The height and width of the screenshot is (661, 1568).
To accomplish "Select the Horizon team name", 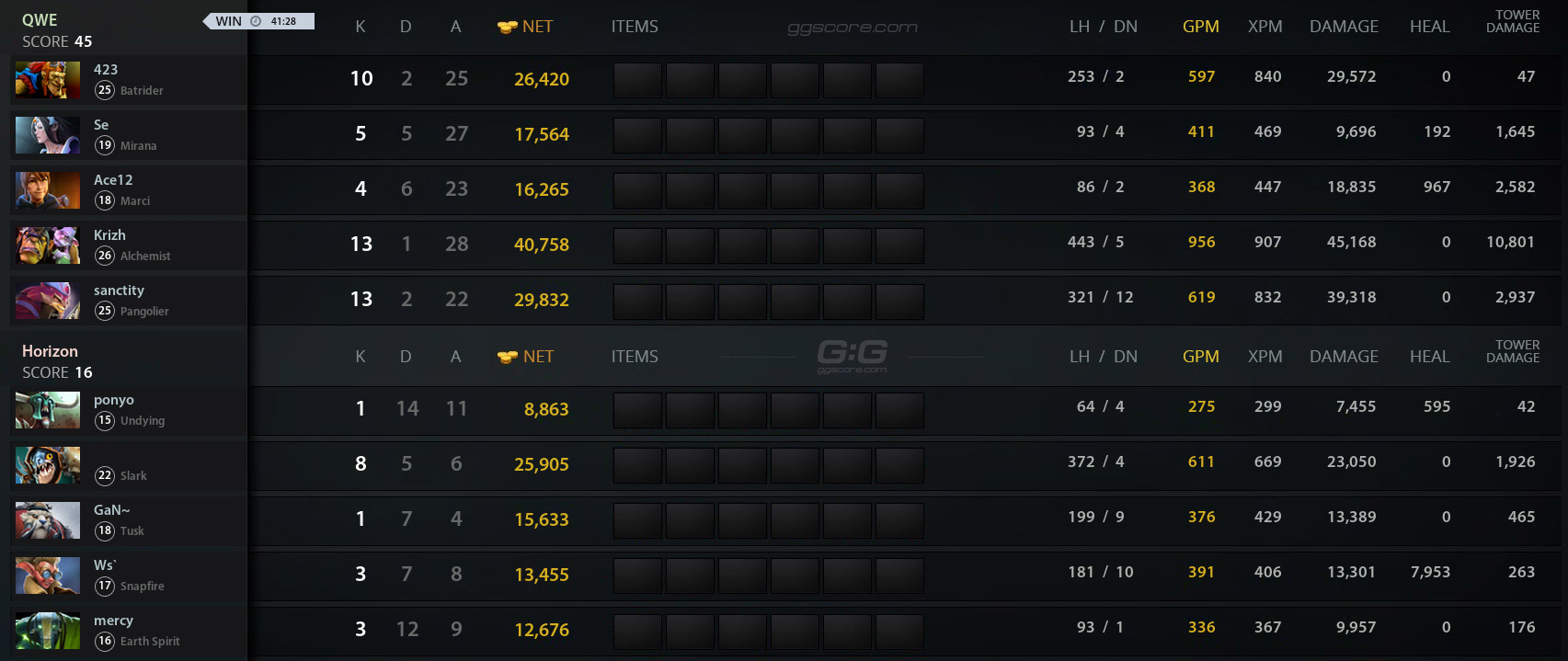I will pyautogui.click(x=50, y=351).
